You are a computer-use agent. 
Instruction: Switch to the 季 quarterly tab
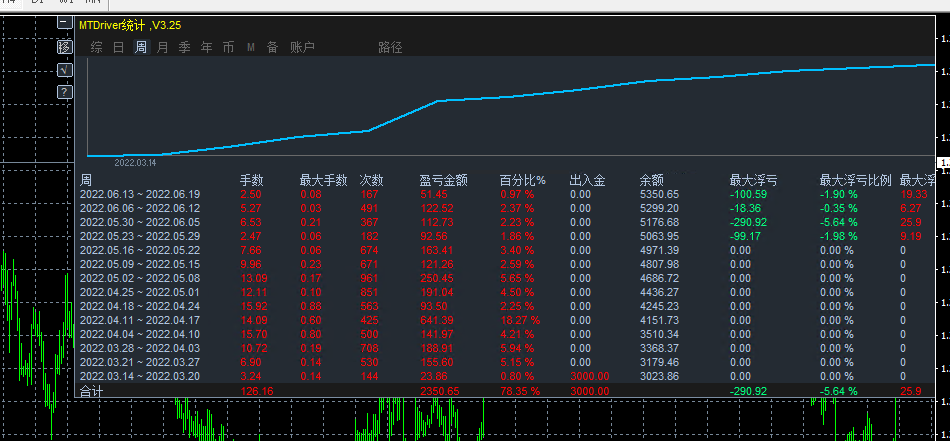[x=184, y=47]
